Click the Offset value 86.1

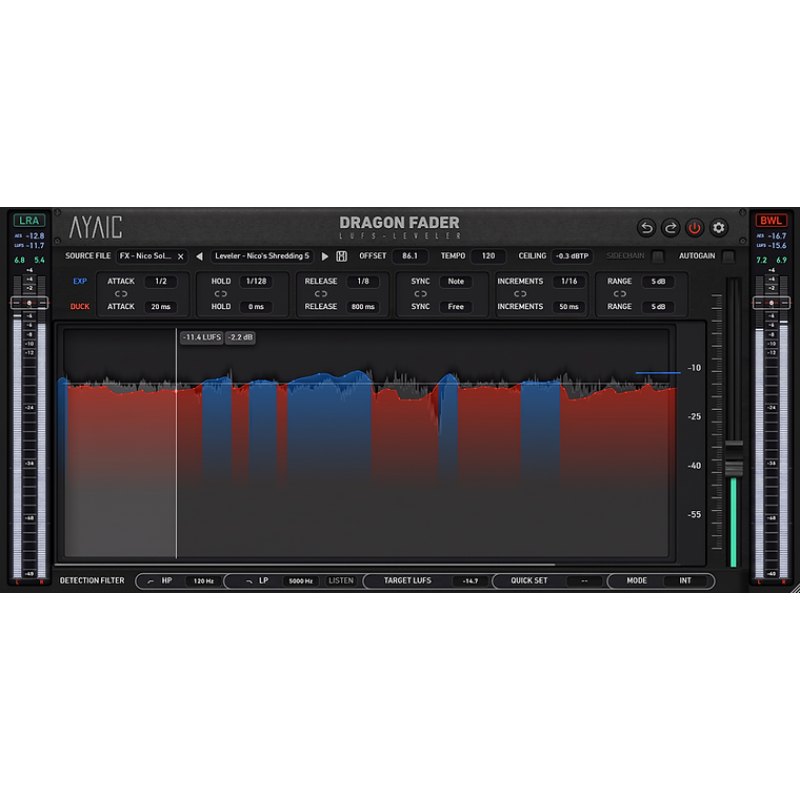(410, 256)
